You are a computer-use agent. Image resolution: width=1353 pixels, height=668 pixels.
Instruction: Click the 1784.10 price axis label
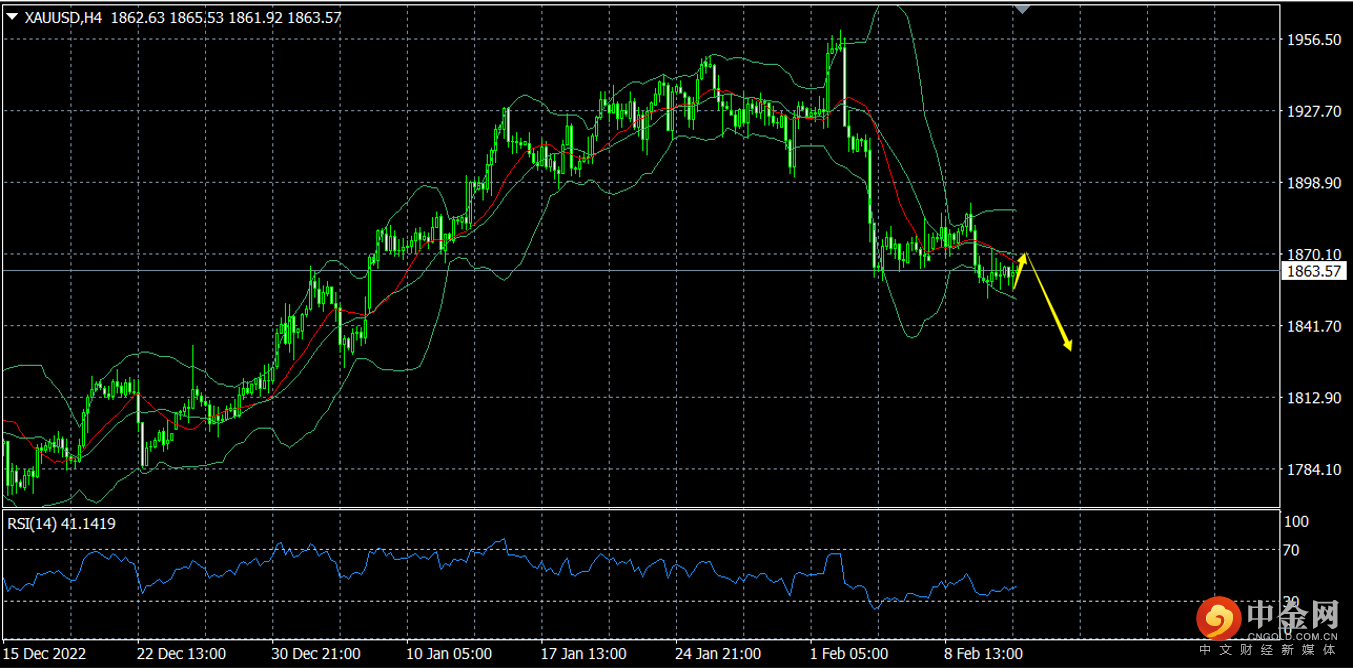click(x=1312, y=469)
